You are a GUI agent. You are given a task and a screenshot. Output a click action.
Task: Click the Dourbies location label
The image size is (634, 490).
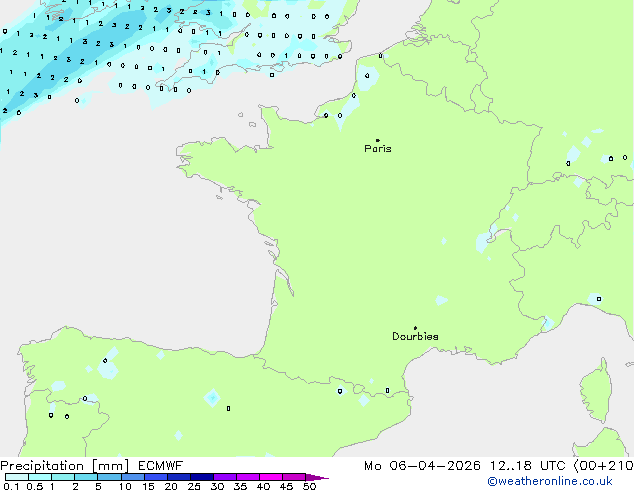[415, 336]
